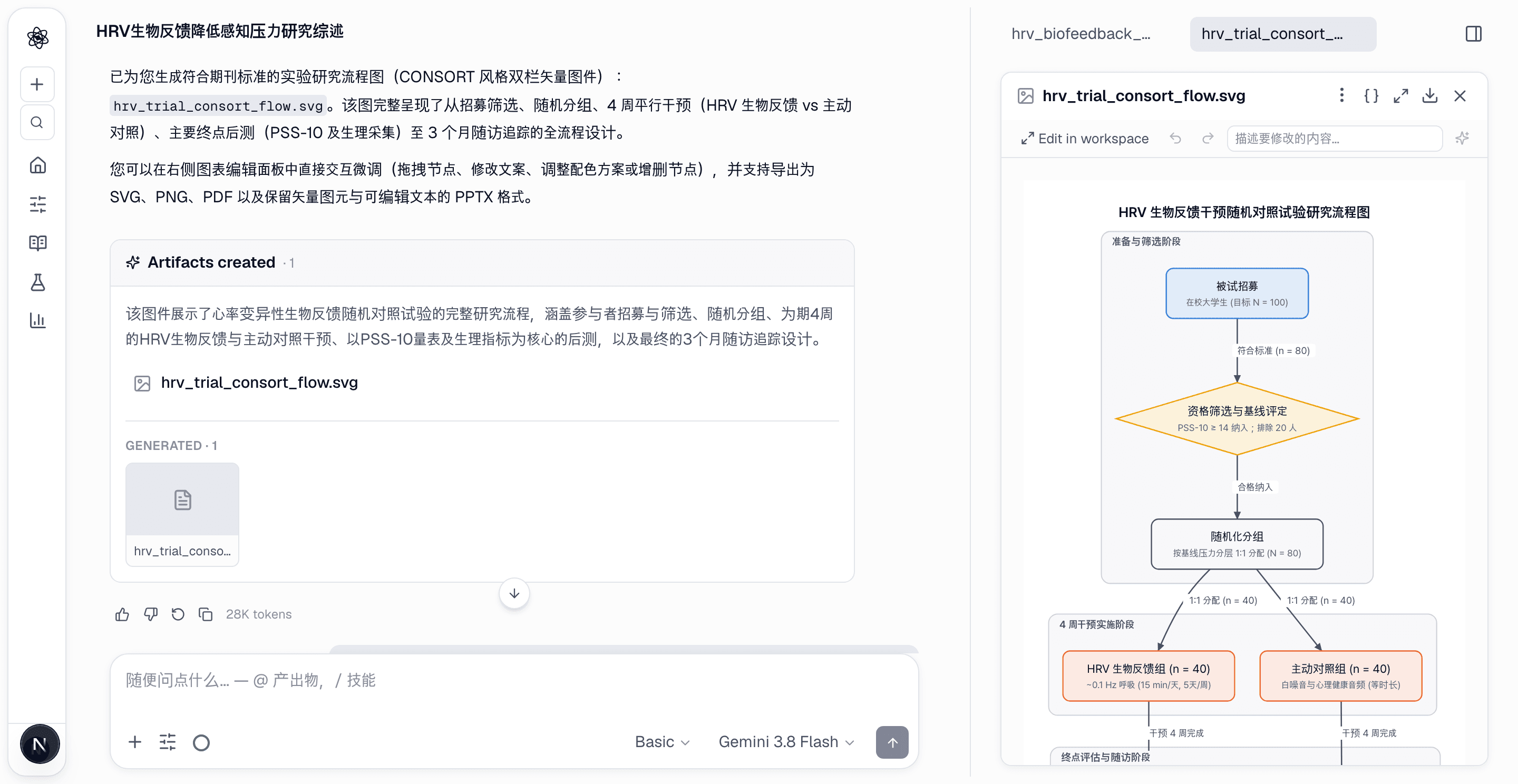
Task: Select the 主动对照组 node
Action: coord(1340,675)
